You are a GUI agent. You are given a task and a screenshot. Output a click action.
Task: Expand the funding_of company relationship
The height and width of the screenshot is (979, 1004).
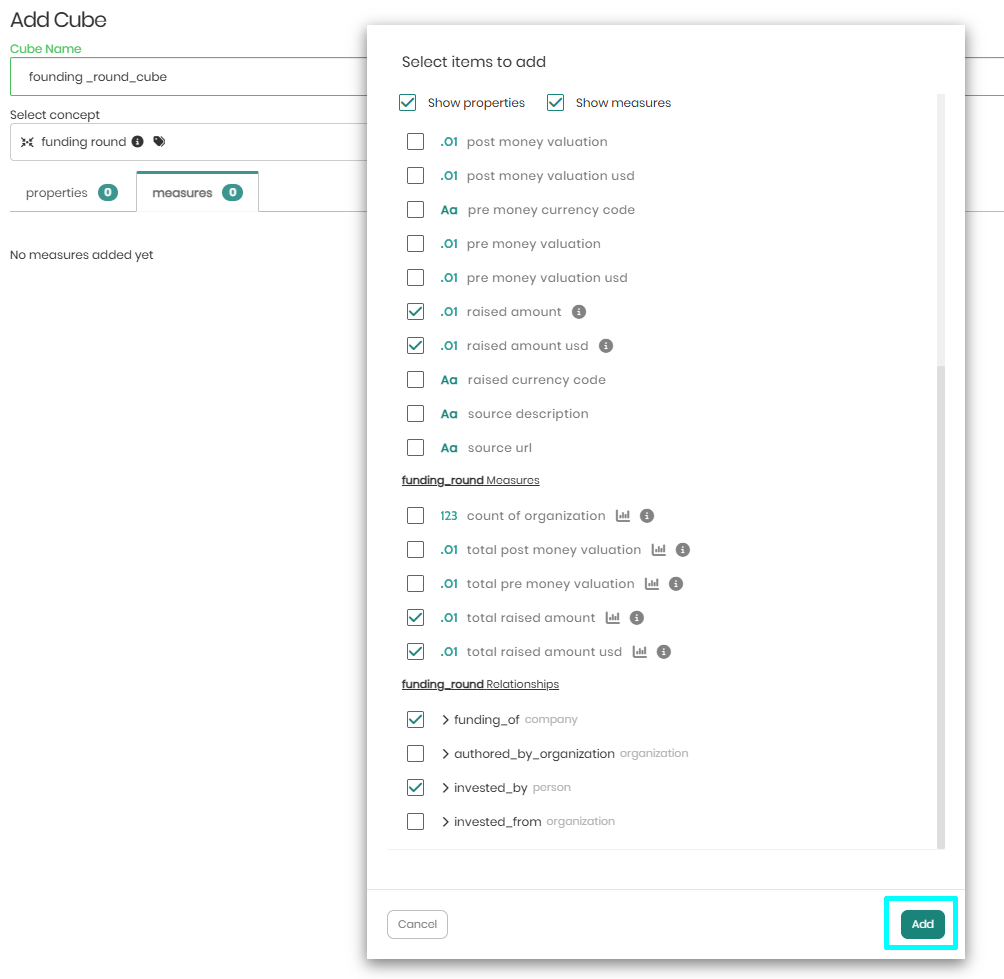click(446, 720)
